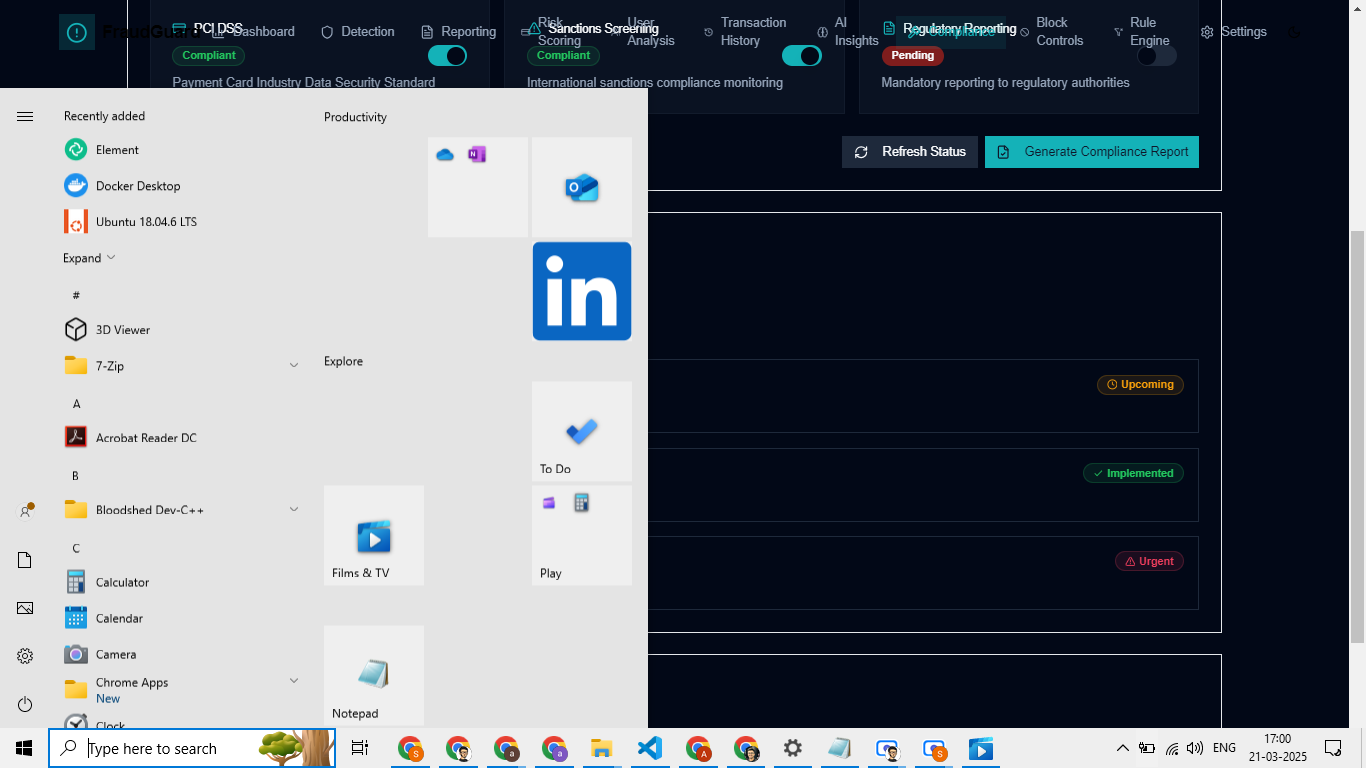Click the Implemented status badge
The image size is (1366, 768).
(1133, 473)
